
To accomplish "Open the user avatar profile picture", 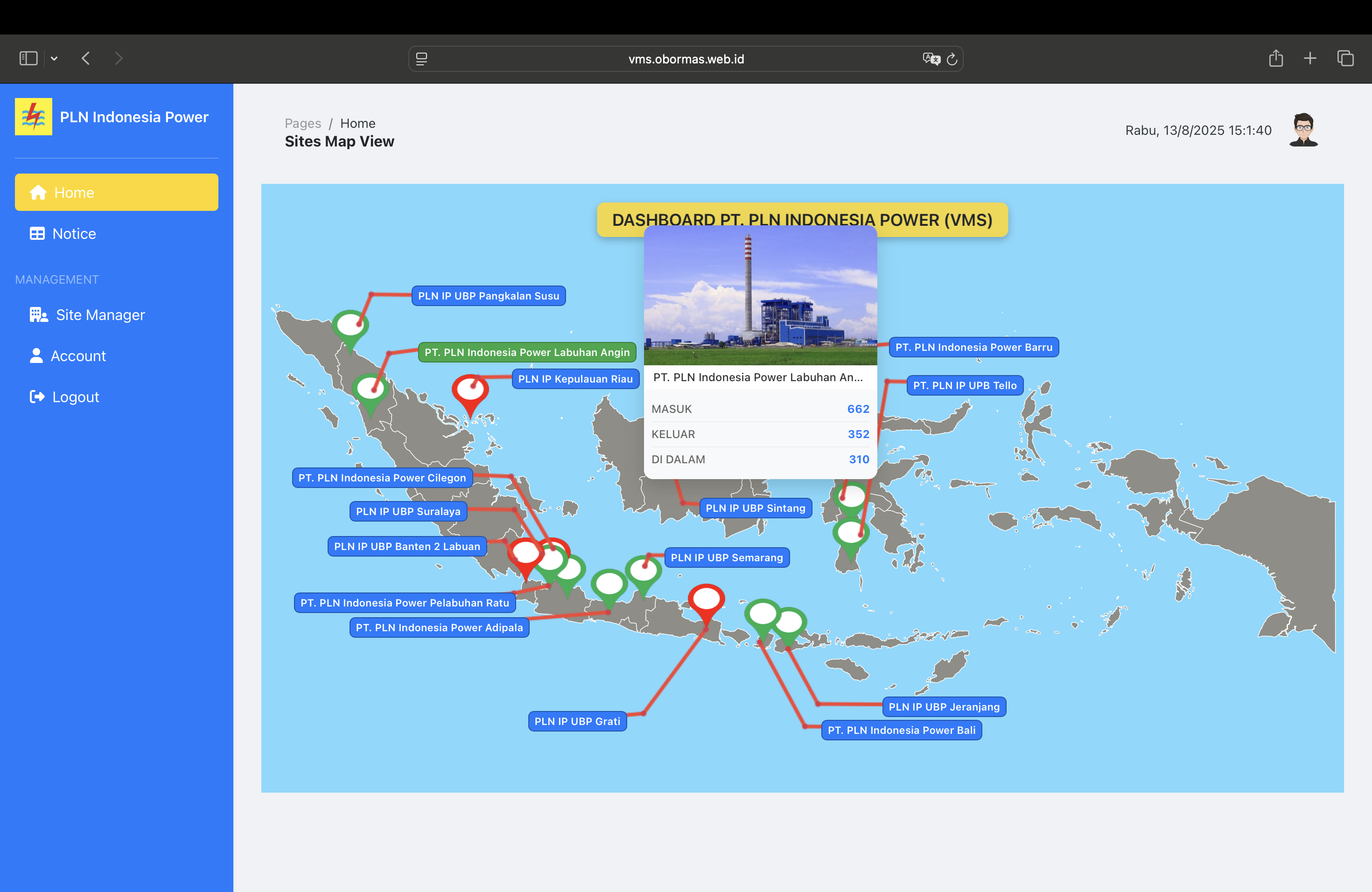I will point(1303,130).
